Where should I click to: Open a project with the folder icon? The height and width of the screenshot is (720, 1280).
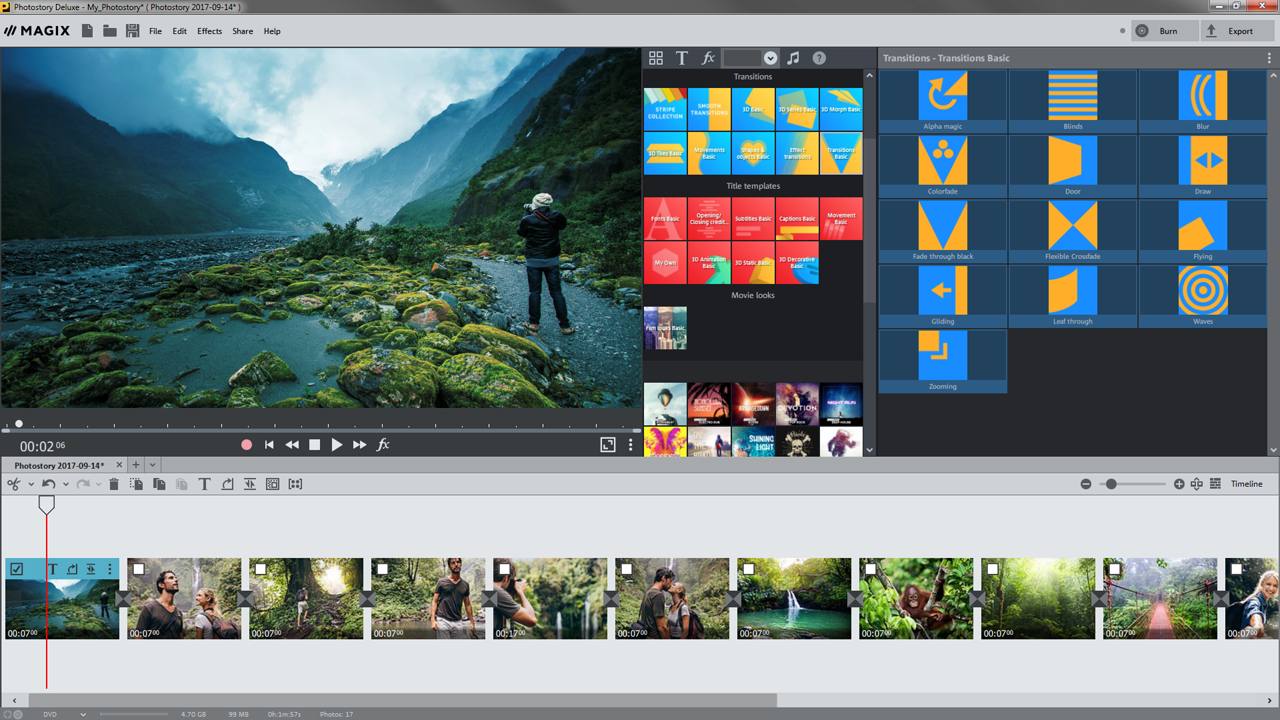109,31
